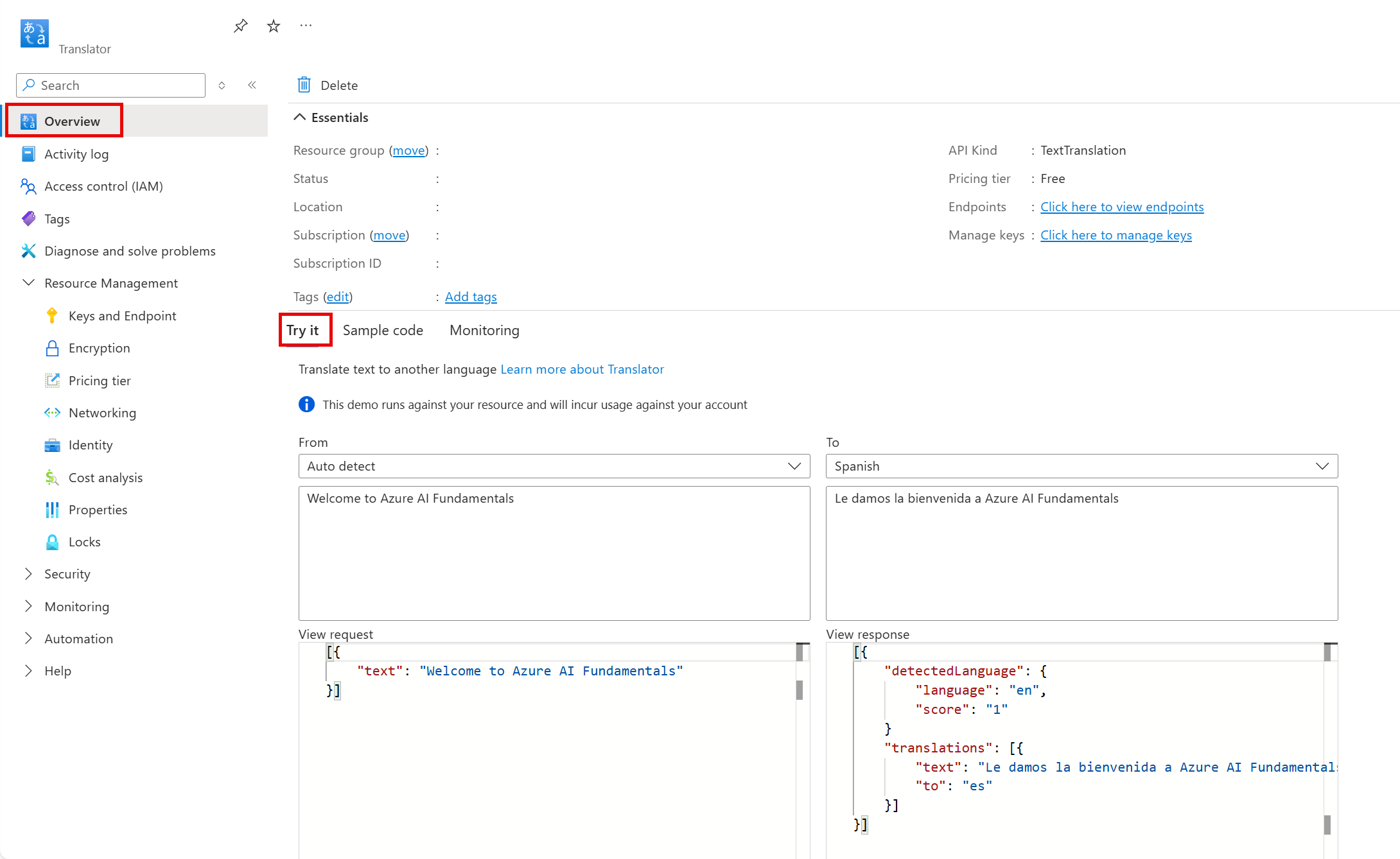1400x859 pixels.
Task: Open the more options ellipsis menu
Action: point(306,26)
